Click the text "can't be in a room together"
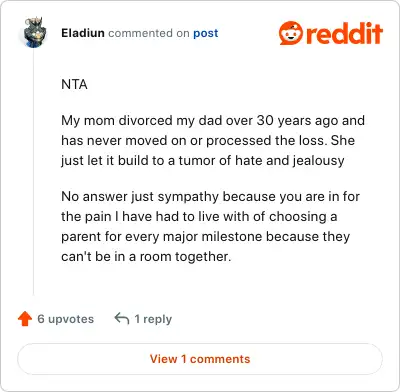The image size is (400, 392). (146, 256)
